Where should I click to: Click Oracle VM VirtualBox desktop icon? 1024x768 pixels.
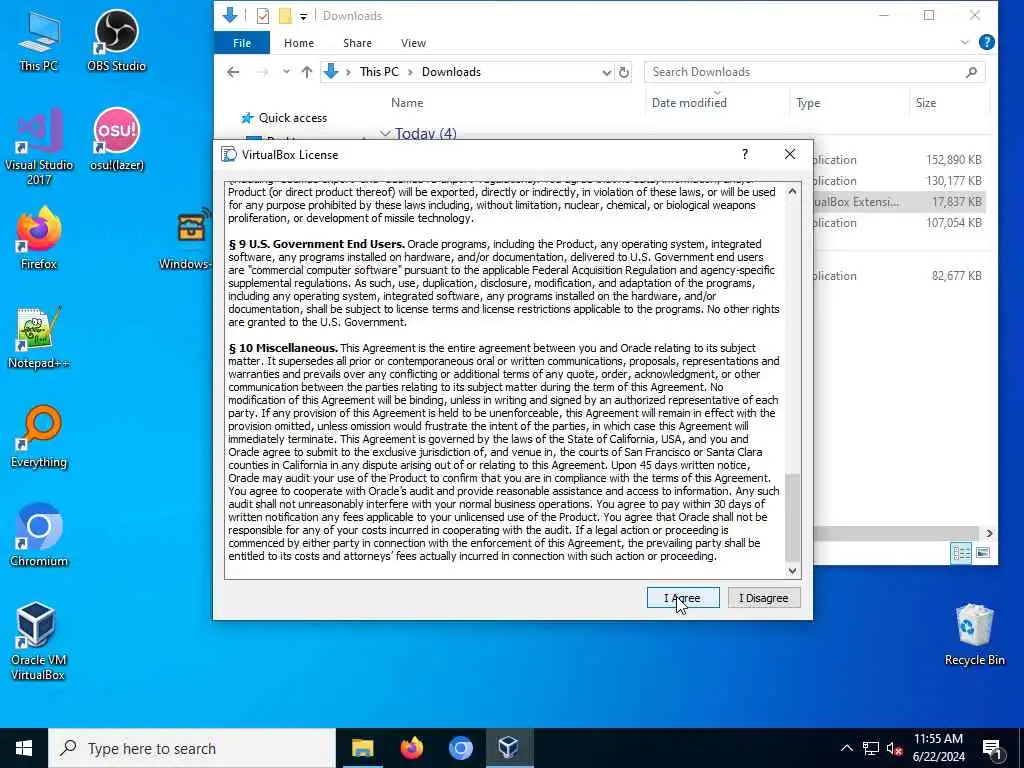(37, 642)
